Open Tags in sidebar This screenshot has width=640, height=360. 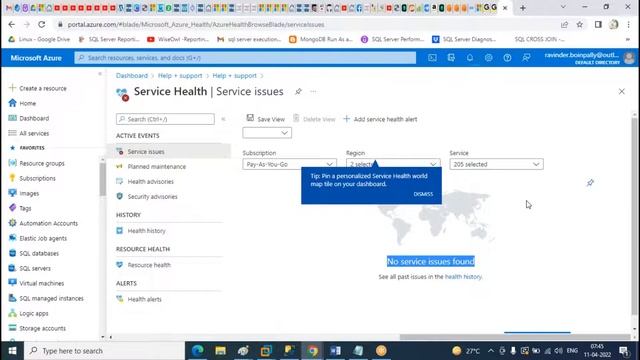click(x=20, y=208)
